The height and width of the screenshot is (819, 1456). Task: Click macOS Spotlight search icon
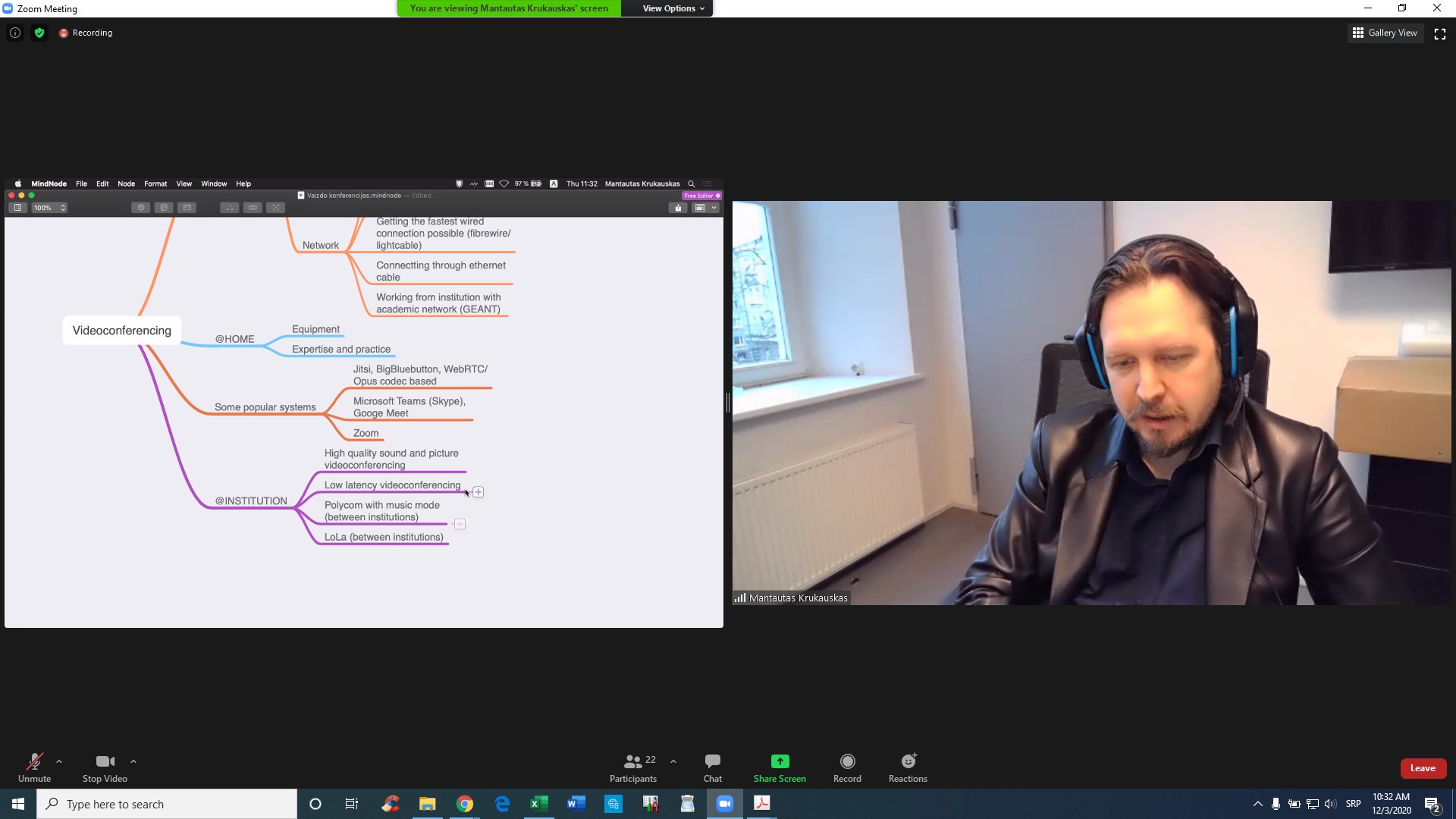pyautogui.click(x=691, y=184)
